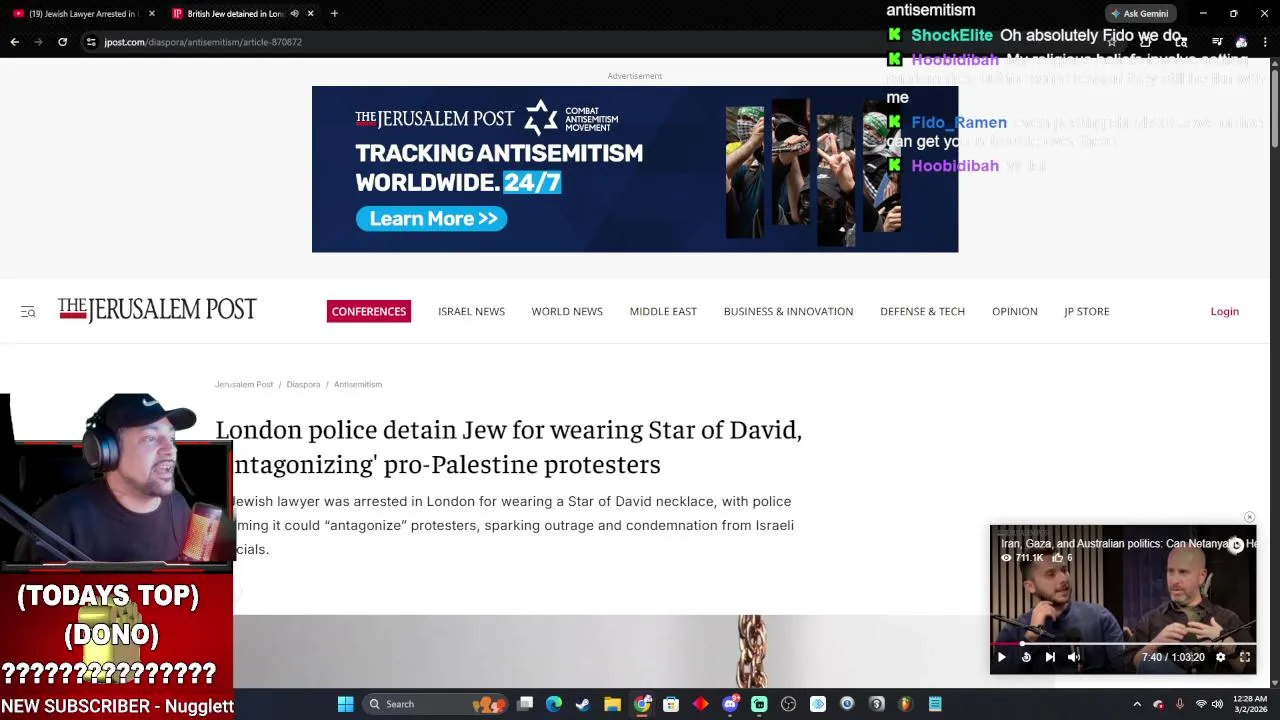The image size is (1280, 720).
Task: Close the floating video player
Action: 1249,518
